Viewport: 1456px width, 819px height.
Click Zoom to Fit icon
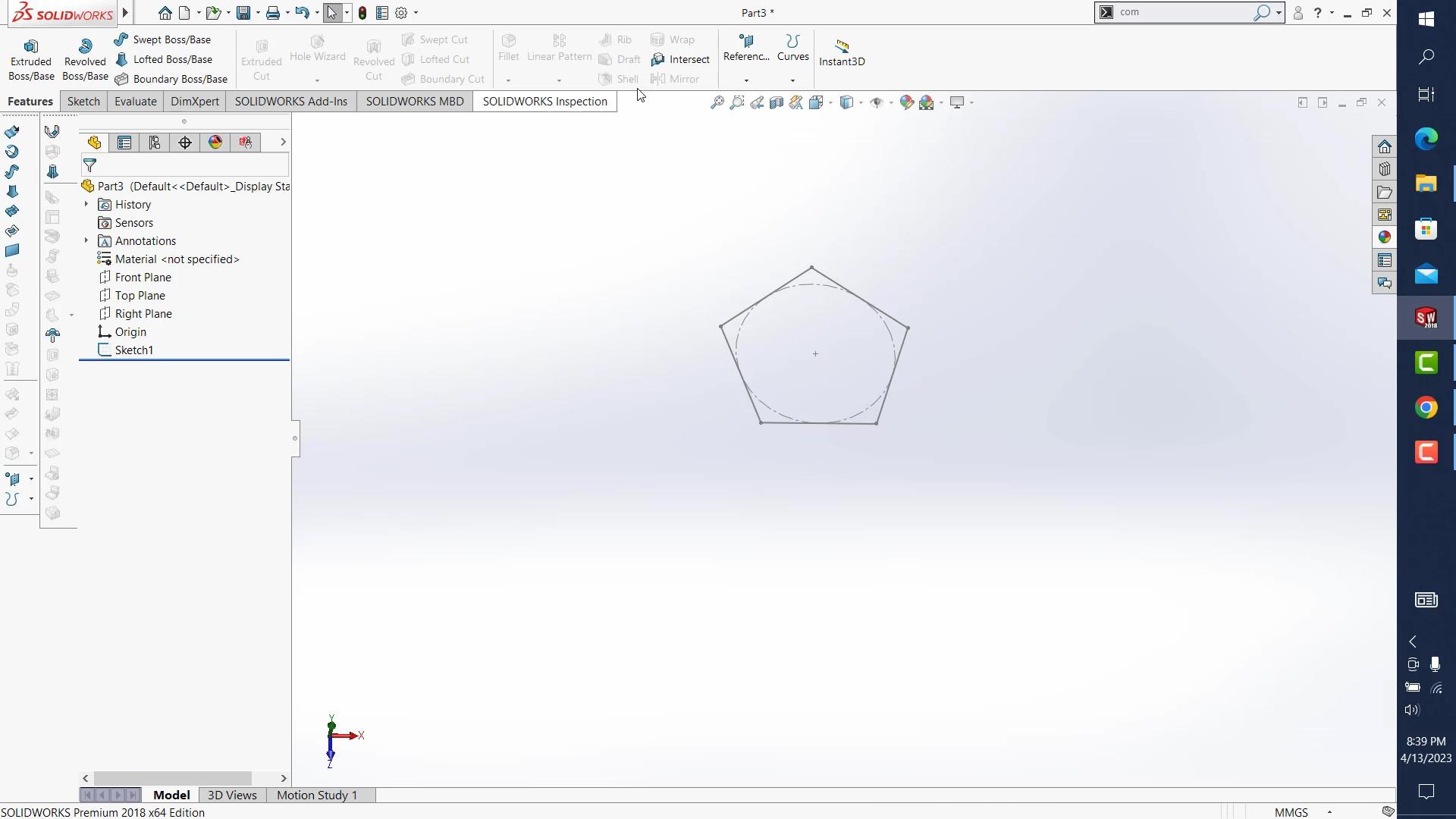point(717,102)
